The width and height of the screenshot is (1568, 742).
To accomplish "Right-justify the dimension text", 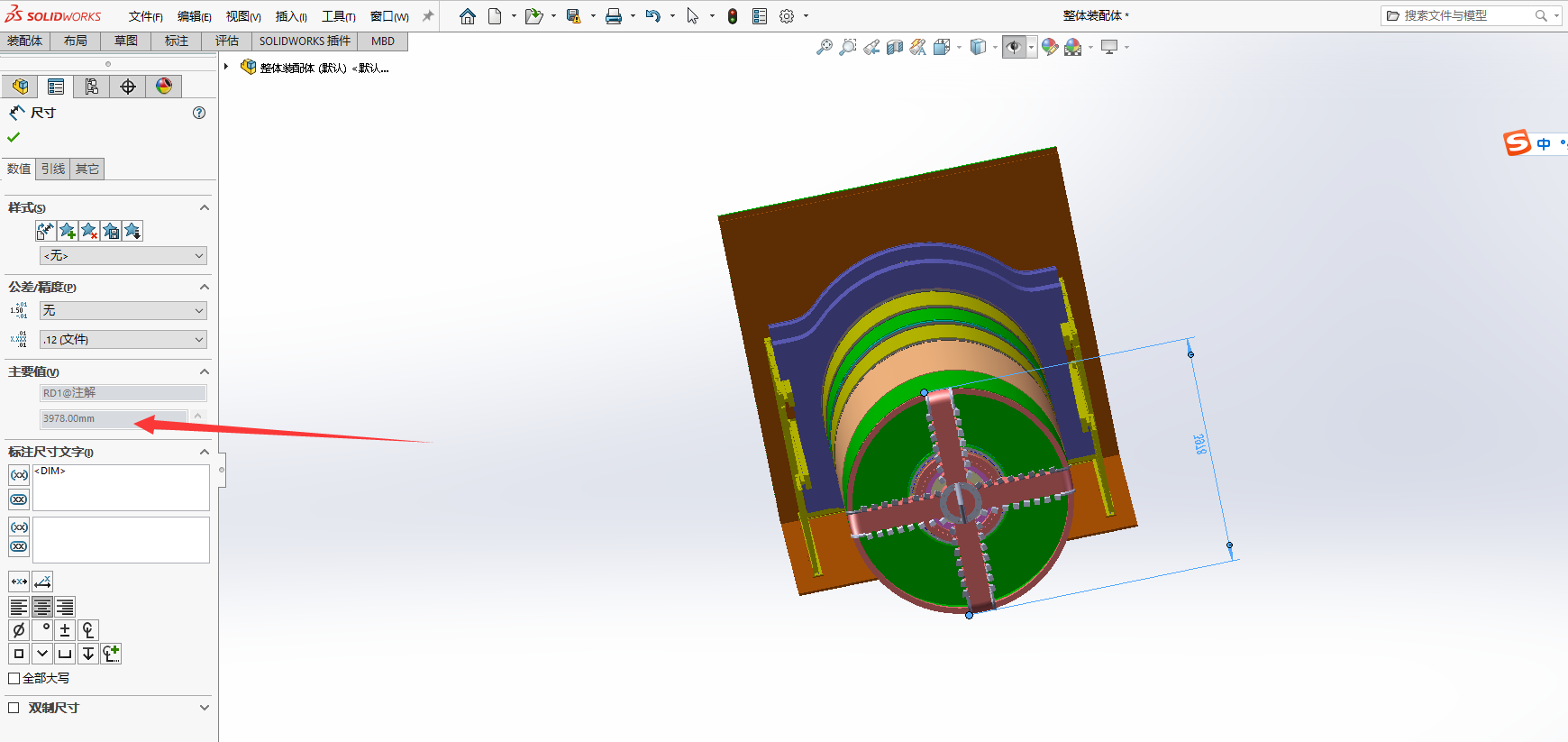I will point(64,607).
